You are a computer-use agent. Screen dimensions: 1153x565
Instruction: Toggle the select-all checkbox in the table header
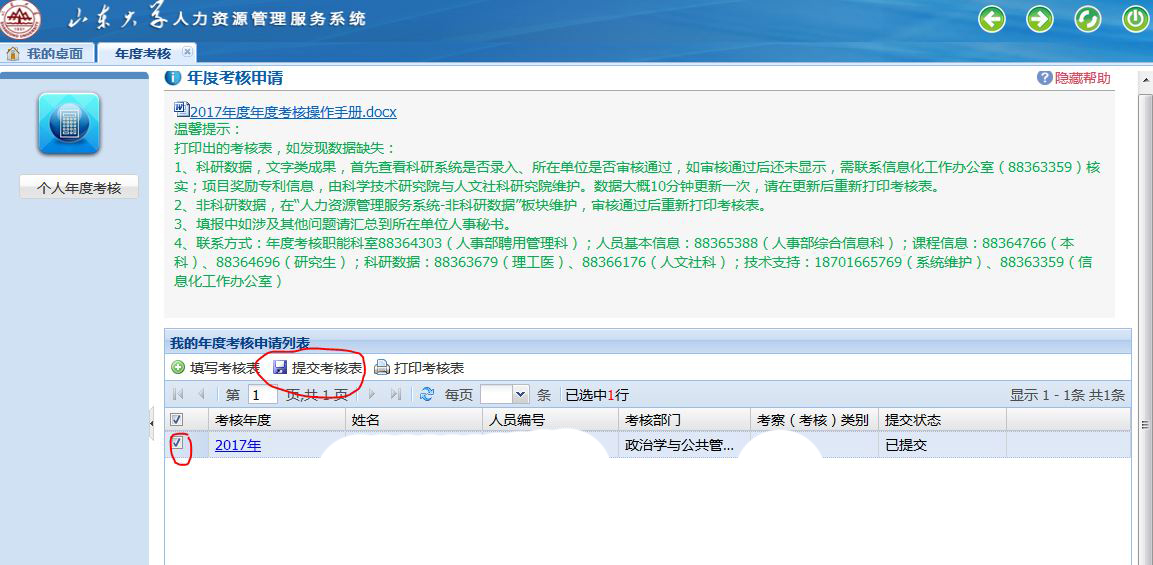point(177,420)
